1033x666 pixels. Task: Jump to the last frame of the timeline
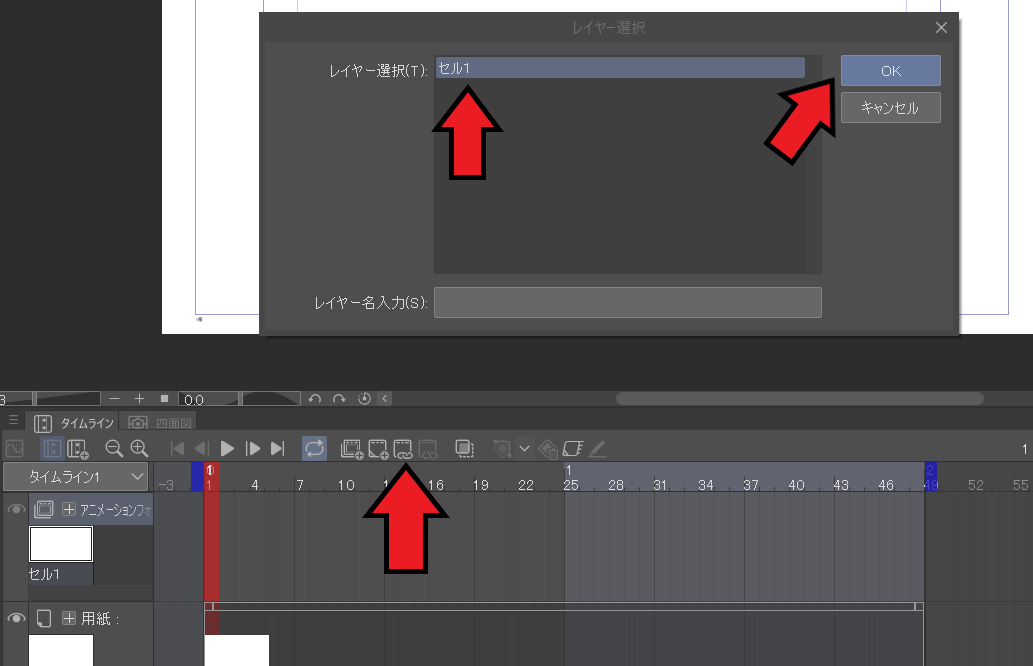click(278, 449)
